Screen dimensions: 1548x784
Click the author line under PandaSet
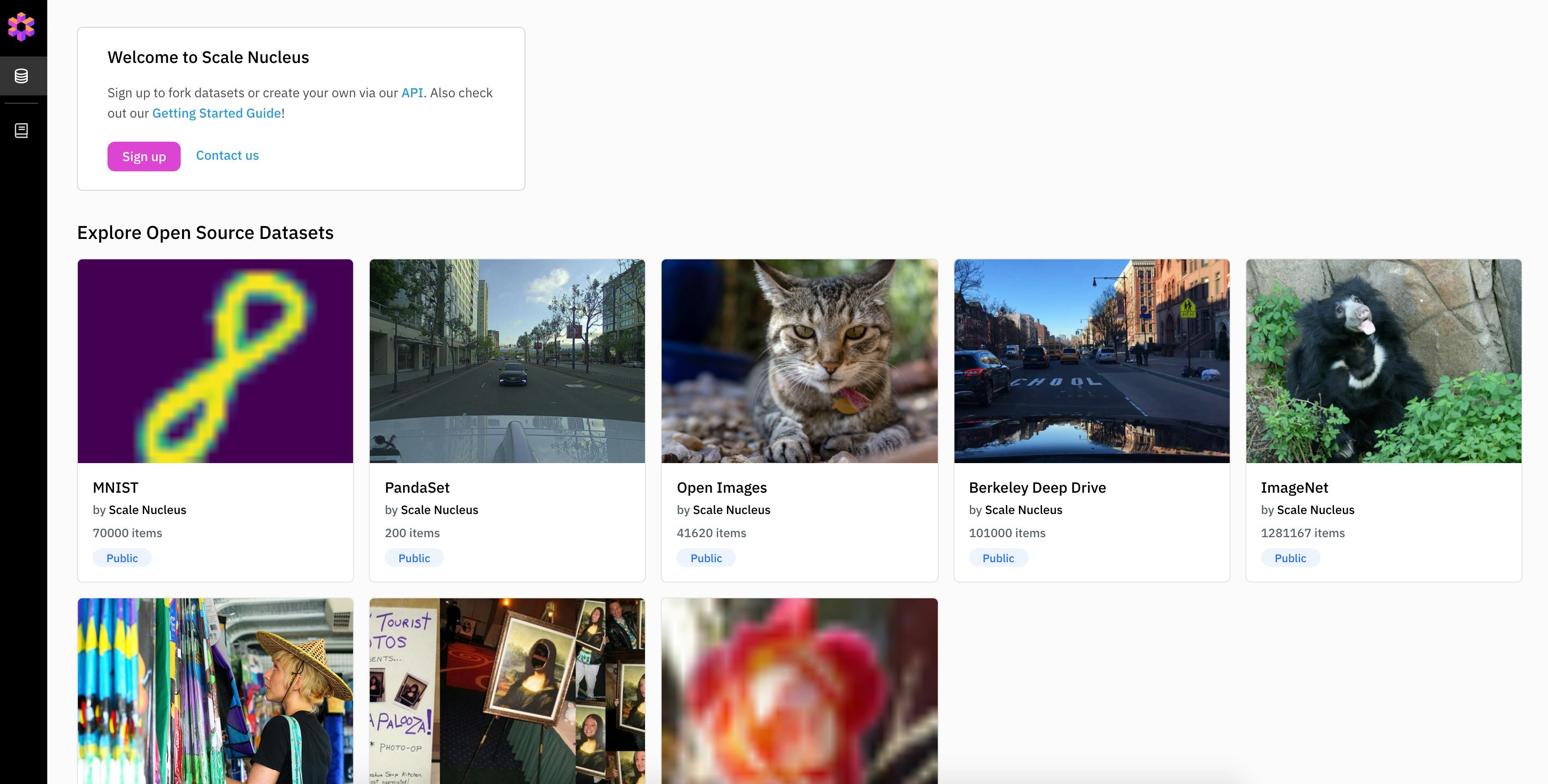[x=431, y=510]
